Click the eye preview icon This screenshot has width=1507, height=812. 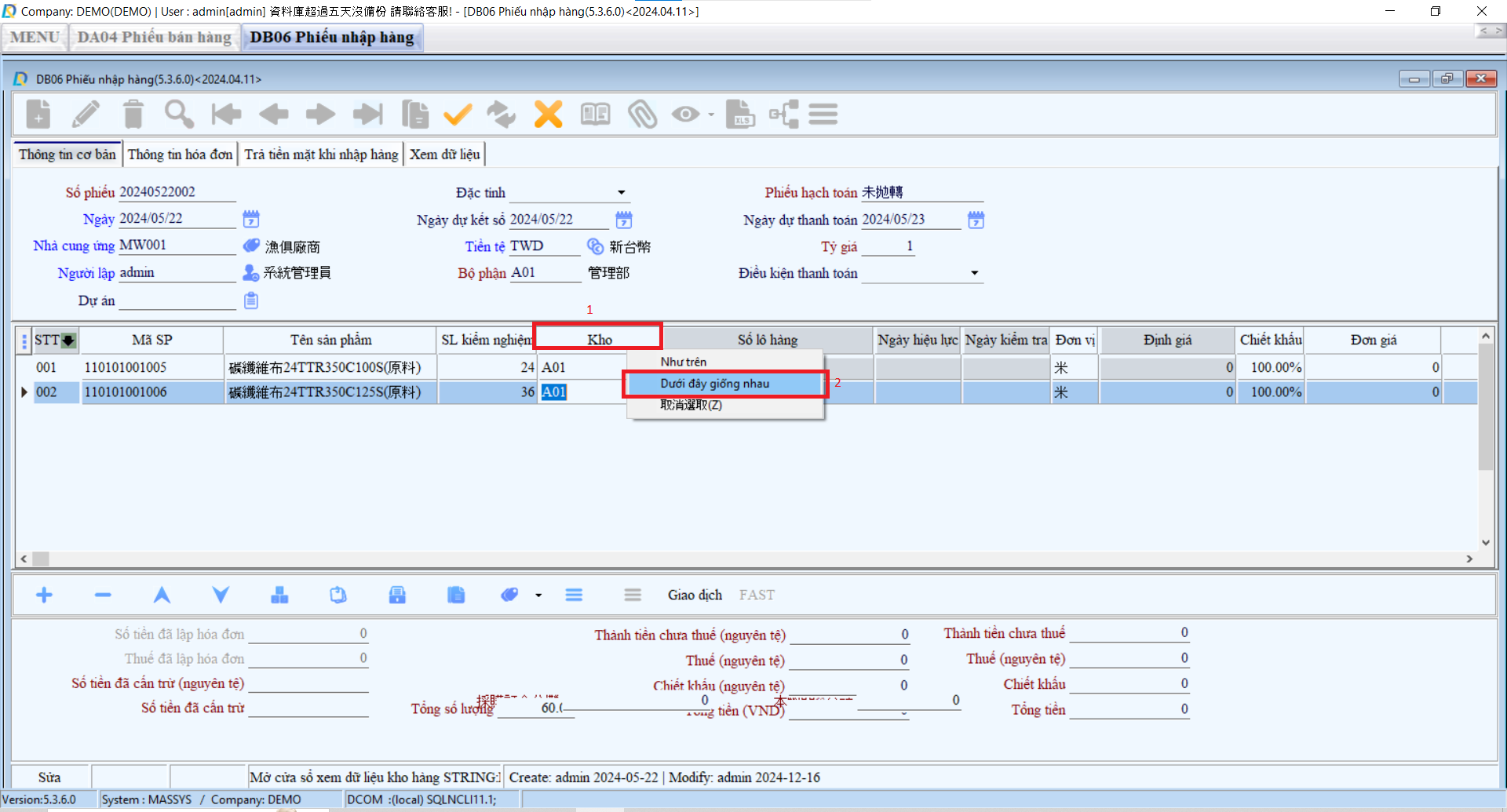tap(685, 115)
